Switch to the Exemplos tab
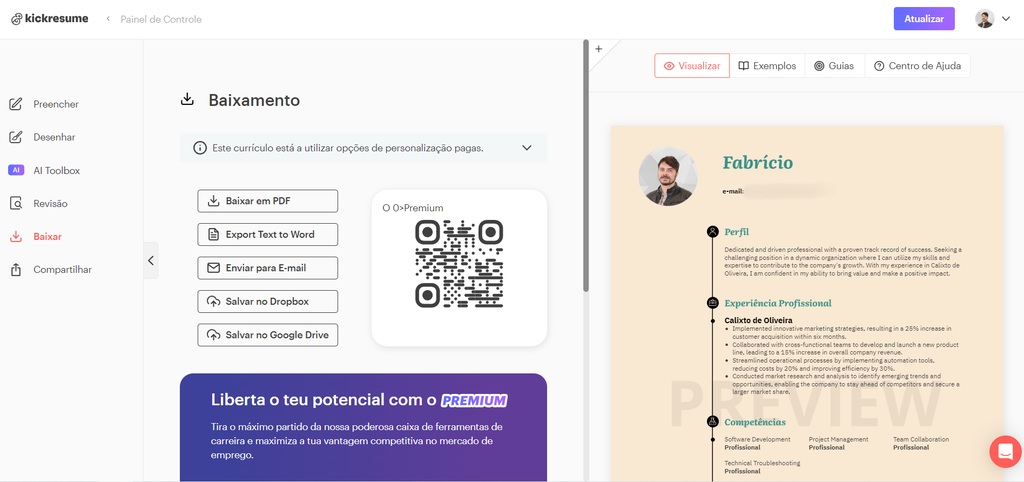The image size is (1024, 482). tap(767, 66)
